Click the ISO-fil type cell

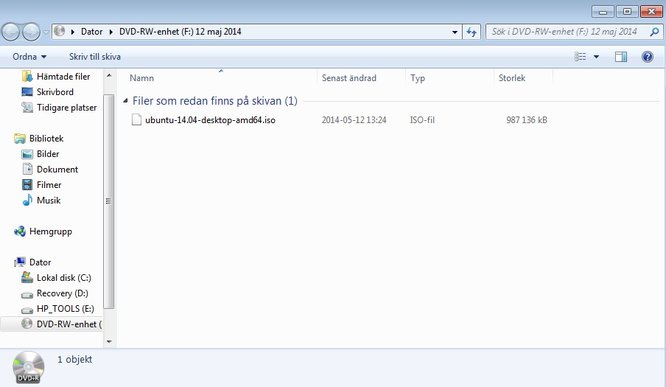click(x=422, y=120)
